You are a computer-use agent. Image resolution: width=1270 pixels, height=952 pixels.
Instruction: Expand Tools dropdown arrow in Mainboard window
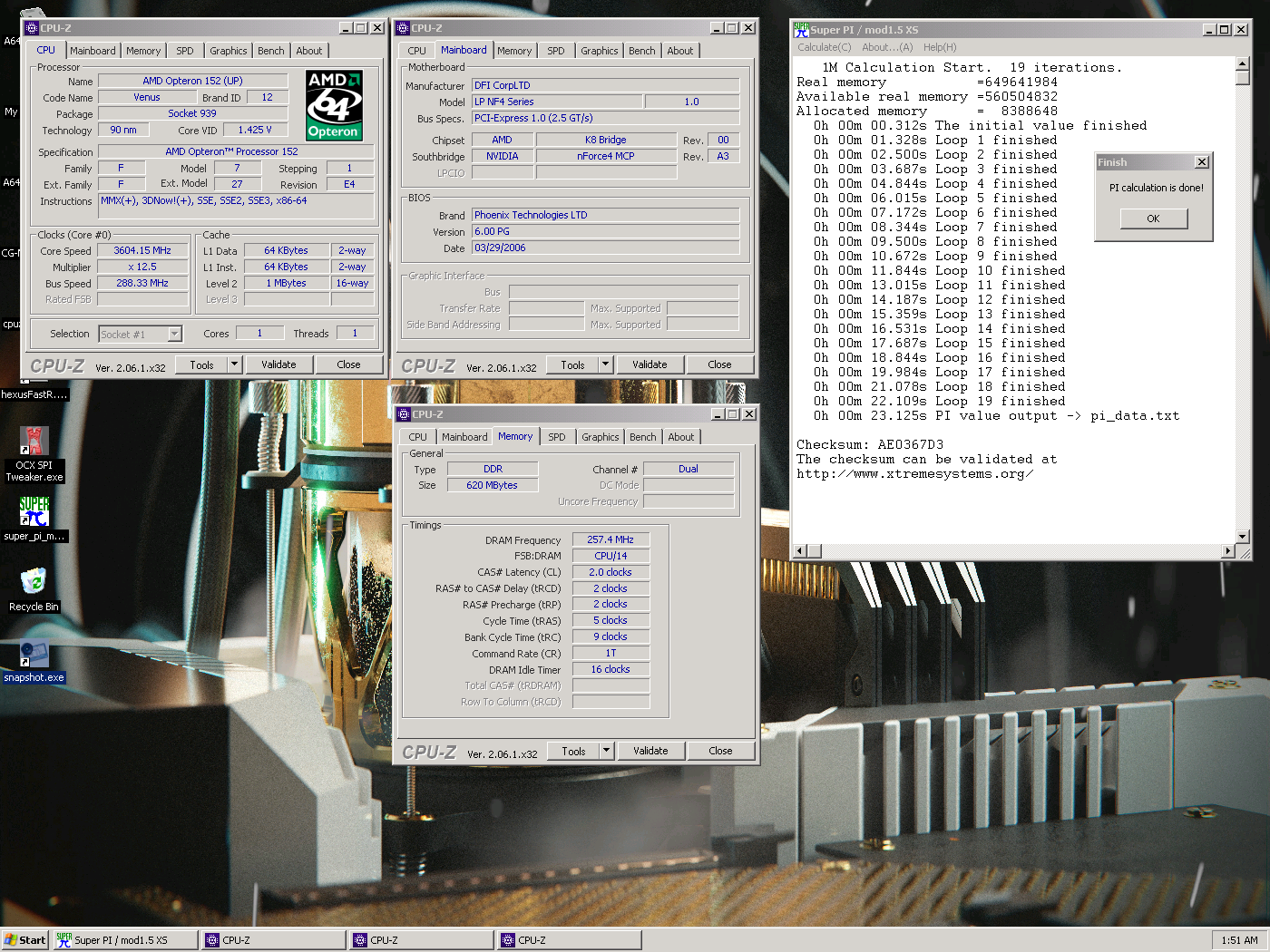coord(605,364)
